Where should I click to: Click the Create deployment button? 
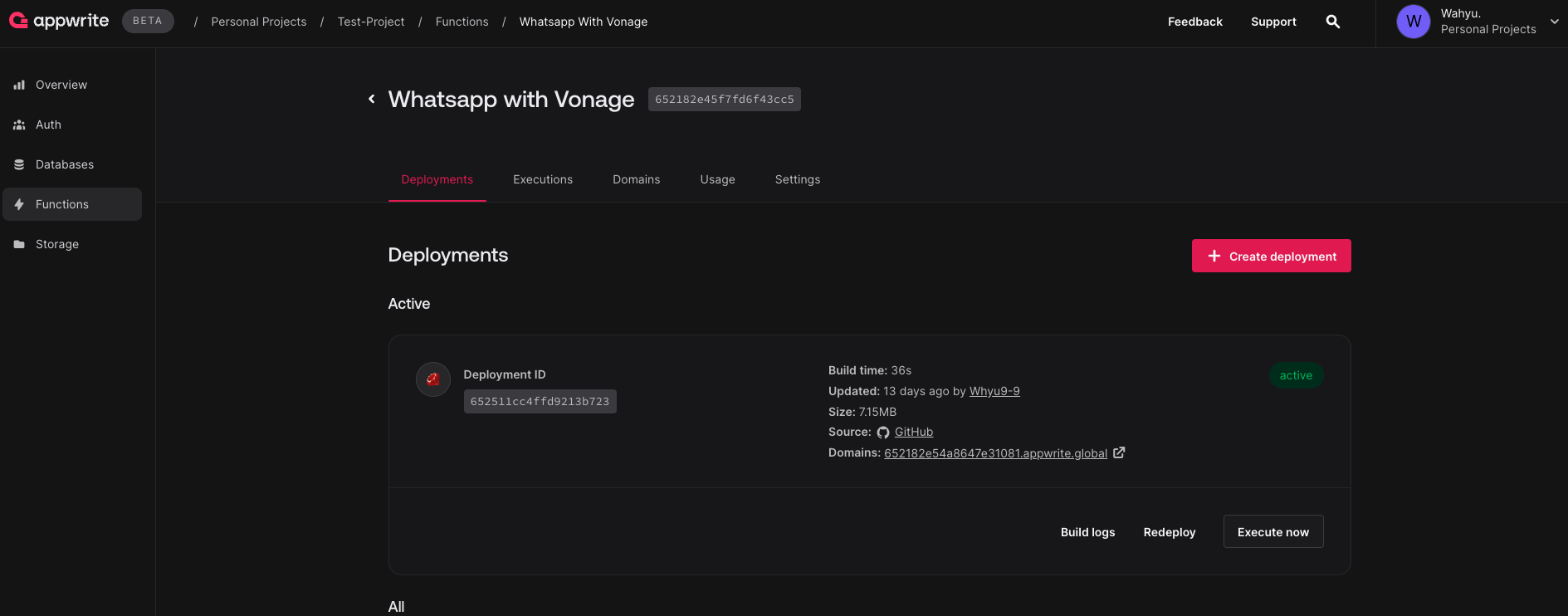[x=1271, y=256]
